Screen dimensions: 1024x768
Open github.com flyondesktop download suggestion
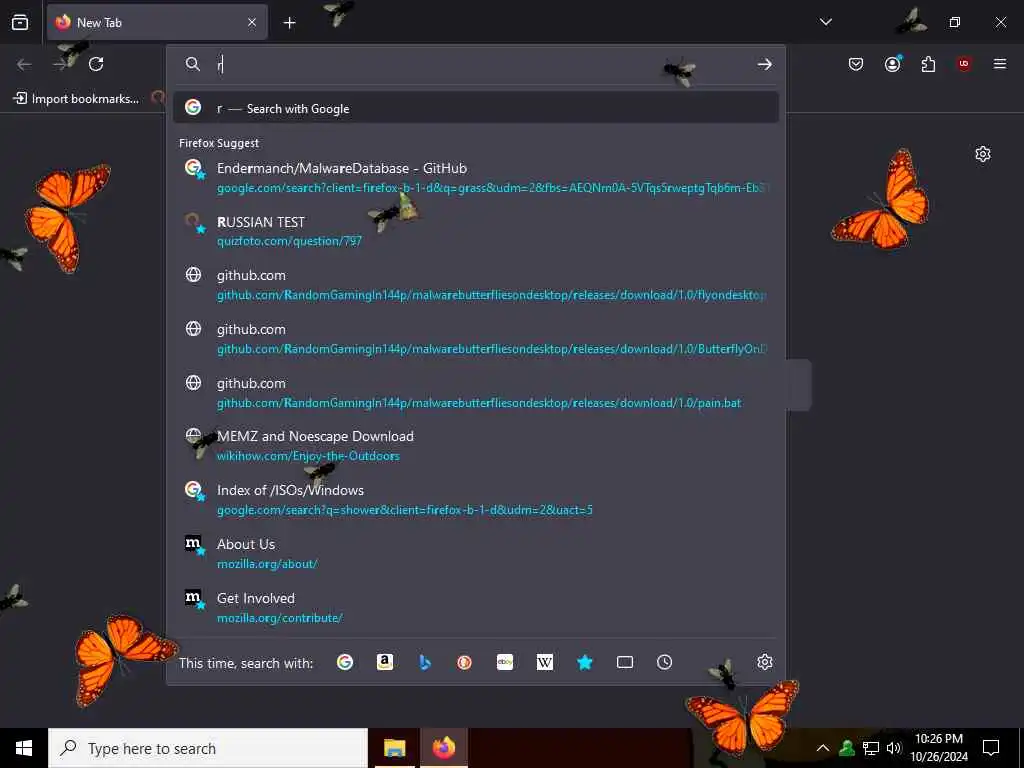pos(475,285)
